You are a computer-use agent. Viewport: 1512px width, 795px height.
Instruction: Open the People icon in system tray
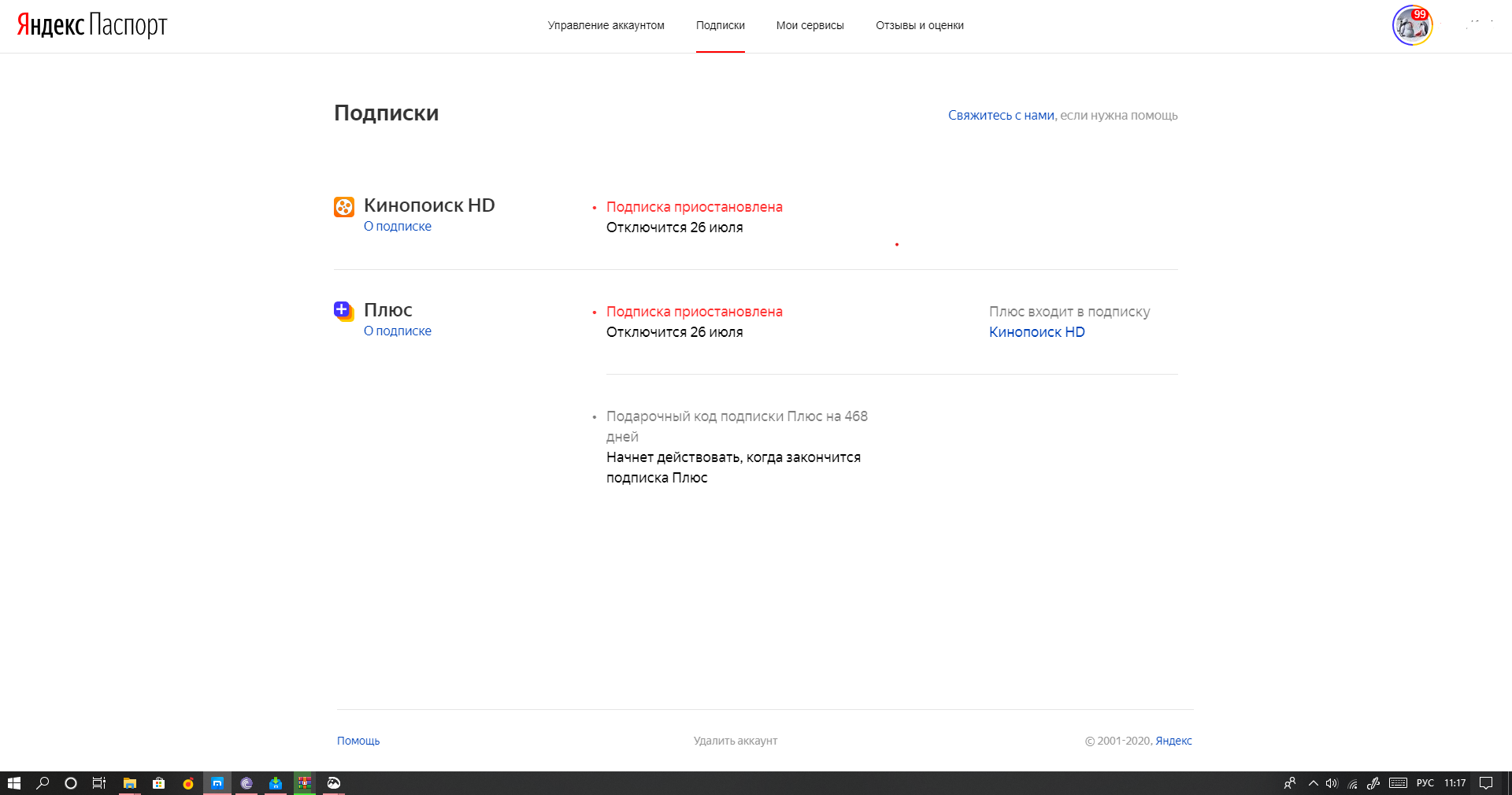point(1290,783)
